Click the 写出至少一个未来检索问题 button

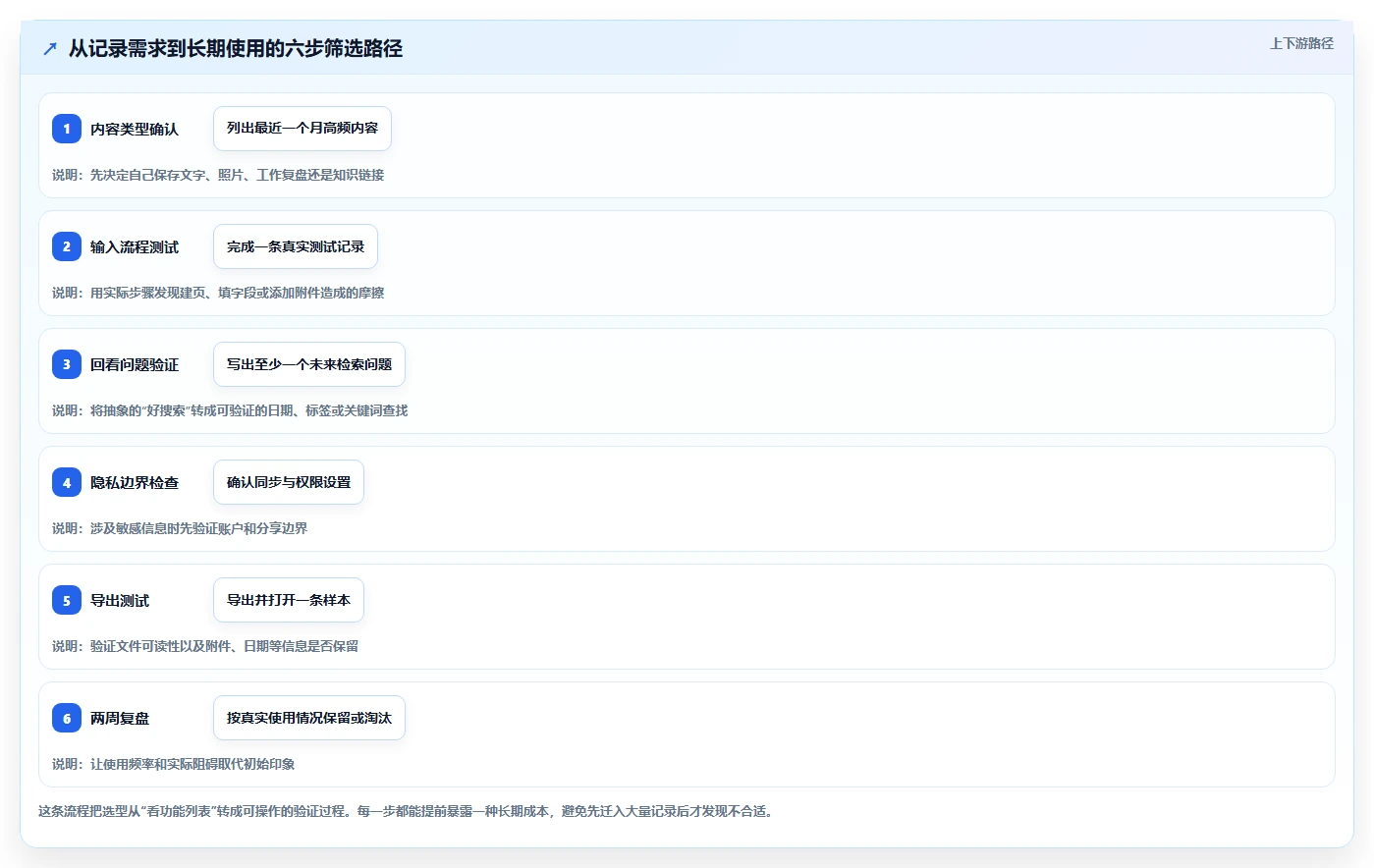click(309, 364)
